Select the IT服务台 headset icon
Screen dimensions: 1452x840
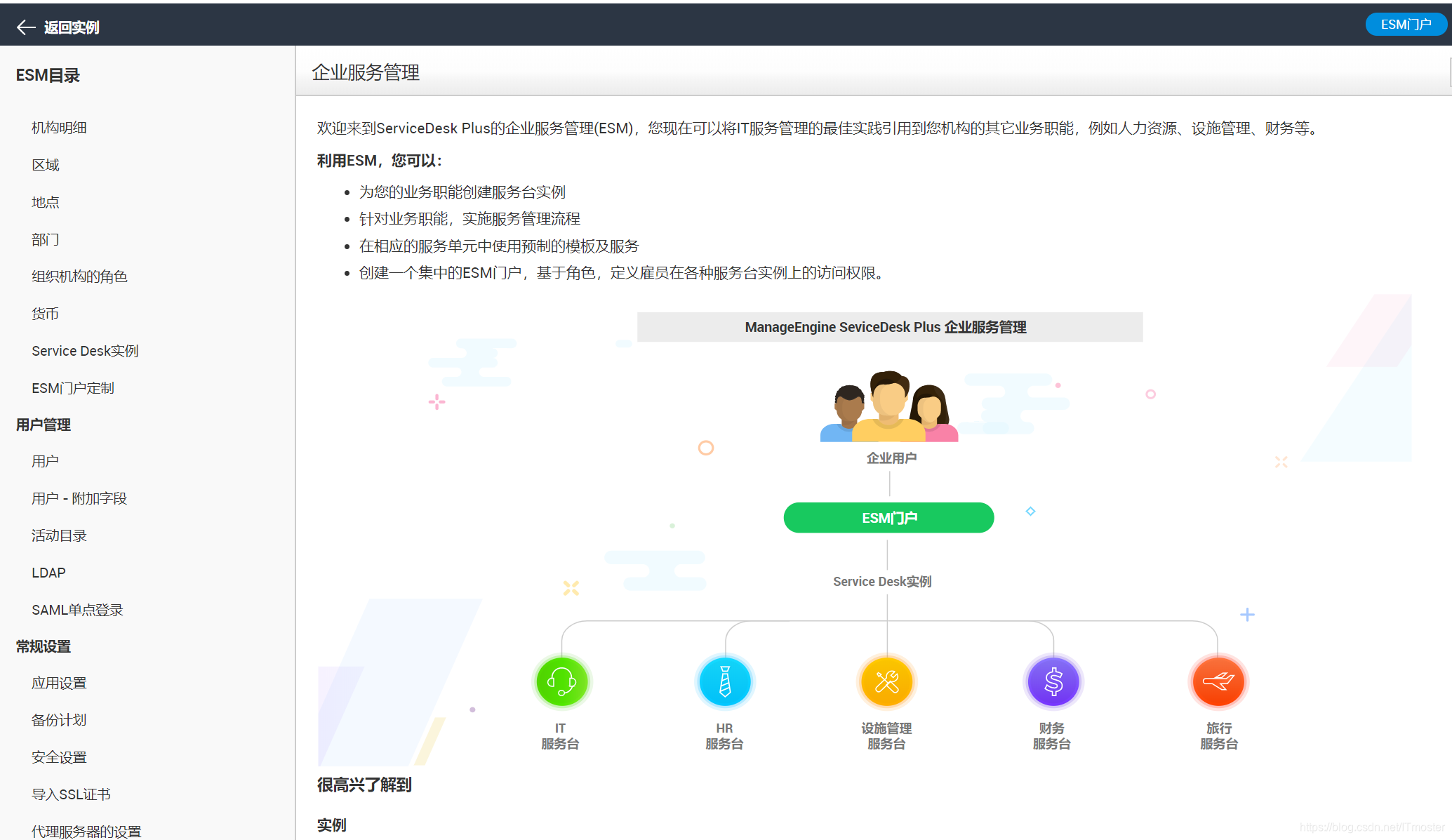(x=561, y=681)
